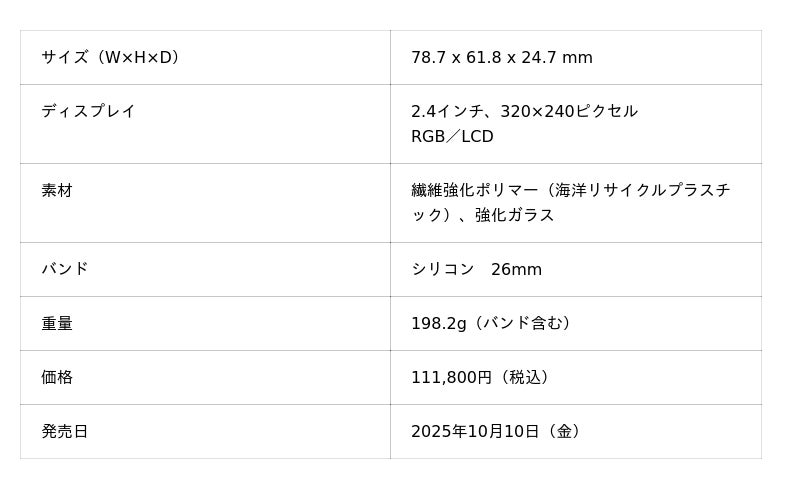Click the 発売日 row label
The width and height of the screenshot is (800, 489).
click(x=65, y=431)
